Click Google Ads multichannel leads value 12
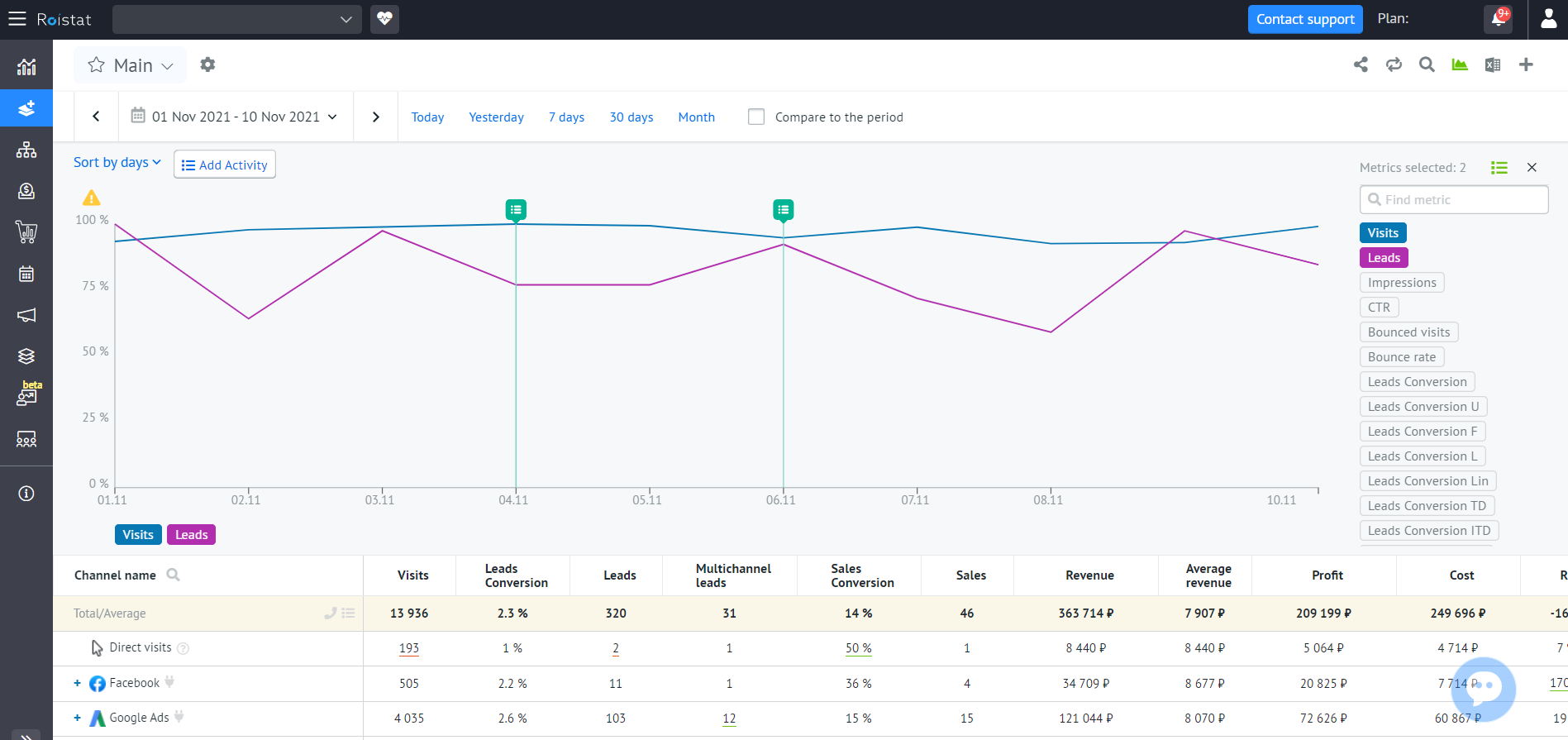1568x740 pixels. coord(729,719)
